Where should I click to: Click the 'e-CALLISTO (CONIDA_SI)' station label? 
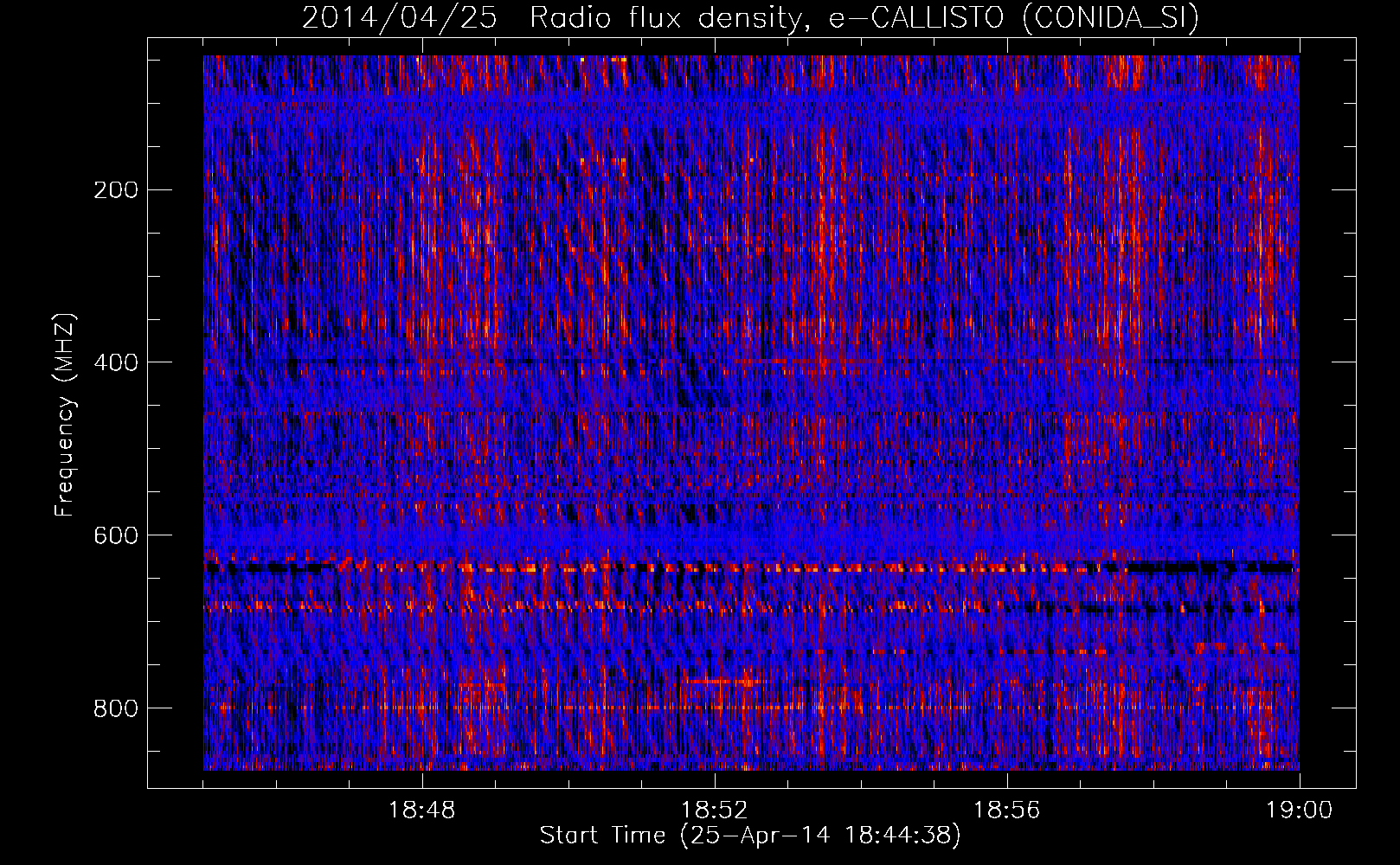(x=1014, y=18)
